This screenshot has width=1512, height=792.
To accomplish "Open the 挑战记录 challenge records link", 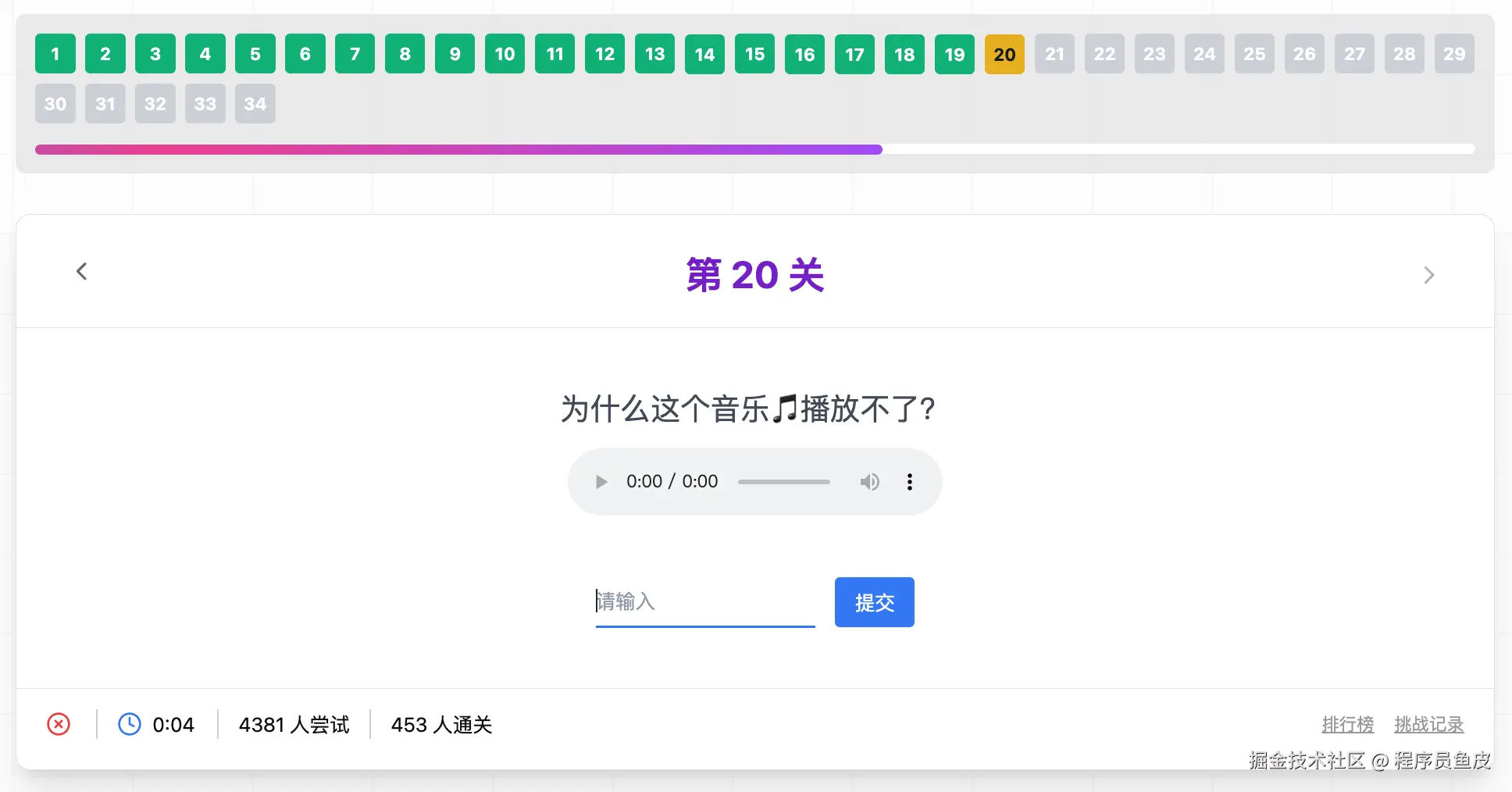I will pos(1428,725).
